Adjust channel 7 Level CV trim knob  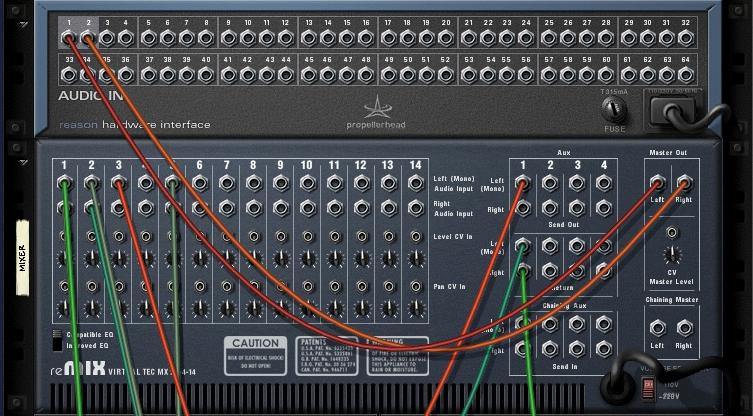point(227,260)
